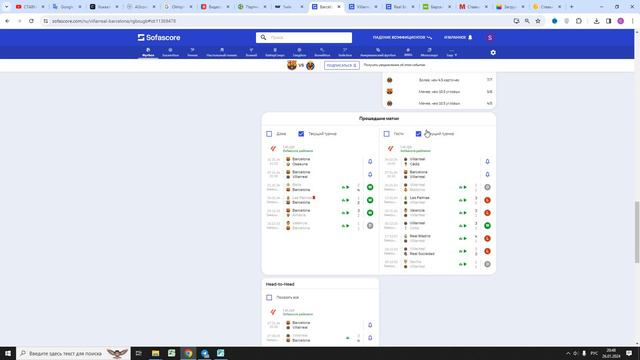Enable the Гости checkbox
The width and height of the screenshot is (640, 360).
tap(387, 134)
